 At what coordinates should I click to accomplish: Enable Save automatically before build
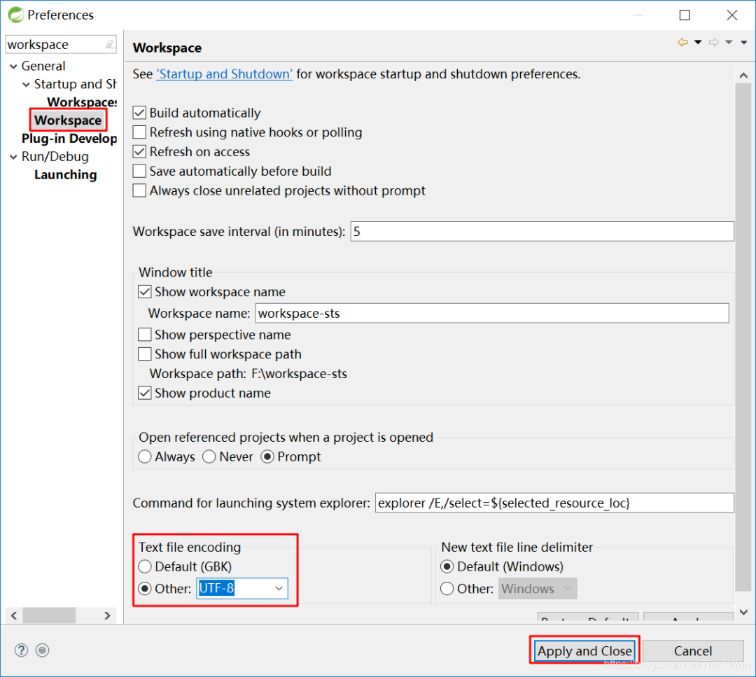tap(139, 171)
